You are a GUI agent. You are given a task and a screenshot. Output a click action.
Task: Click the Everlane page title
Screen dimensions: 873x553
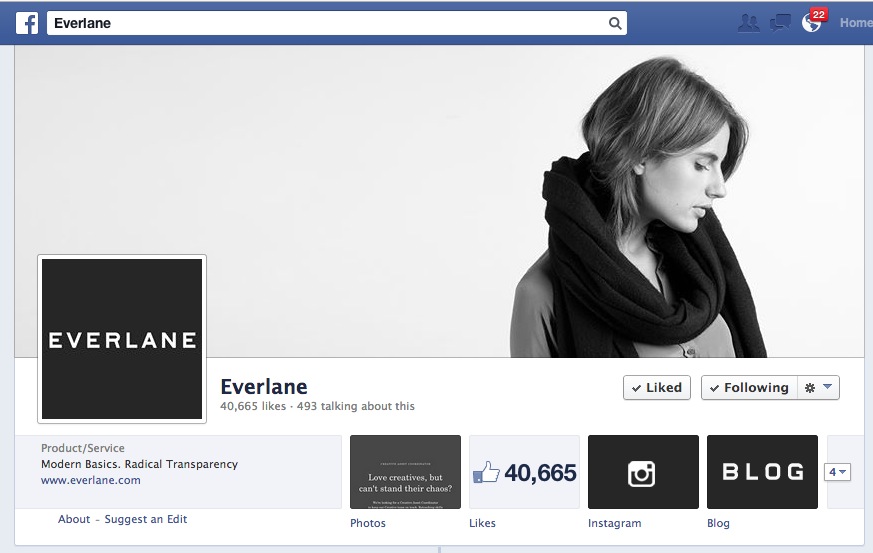point(264,386)
